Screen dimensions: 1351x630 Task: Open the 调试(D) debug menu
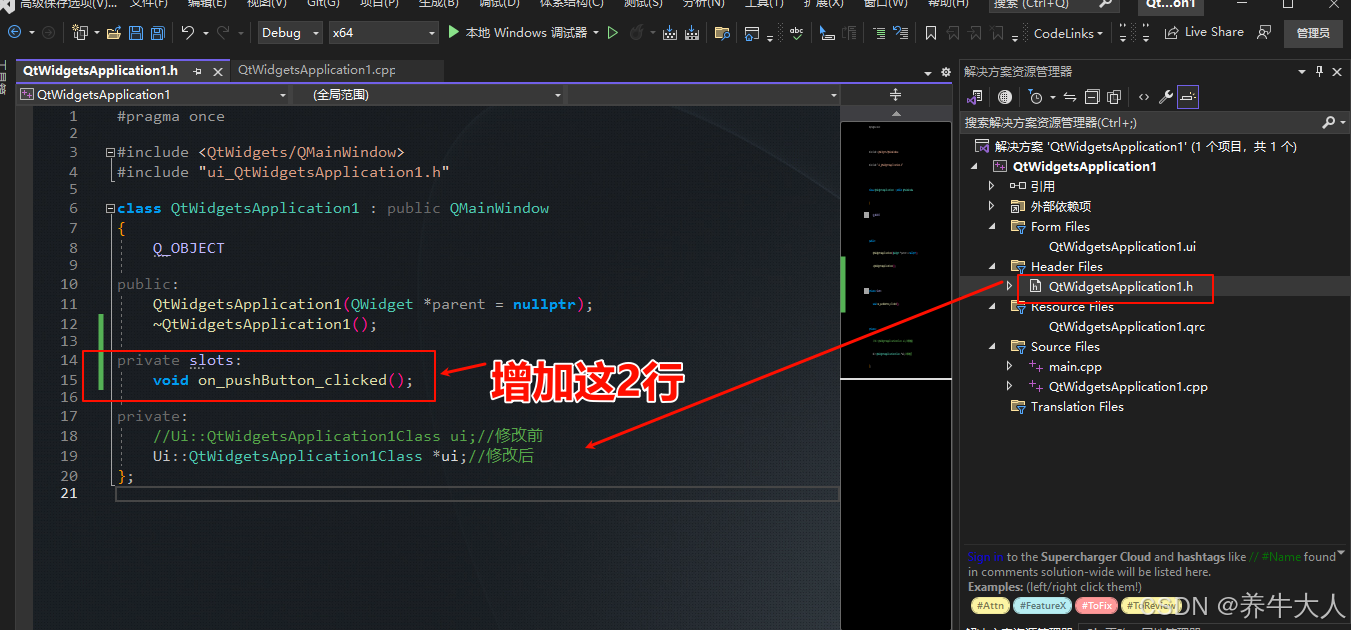(x=499, y=4)
